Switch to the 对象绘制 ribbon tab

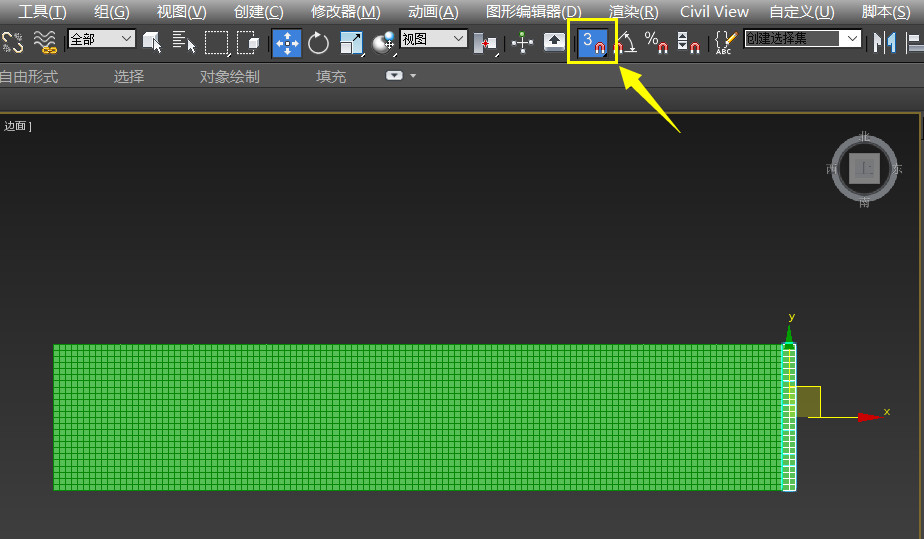[x=229, y=77]
